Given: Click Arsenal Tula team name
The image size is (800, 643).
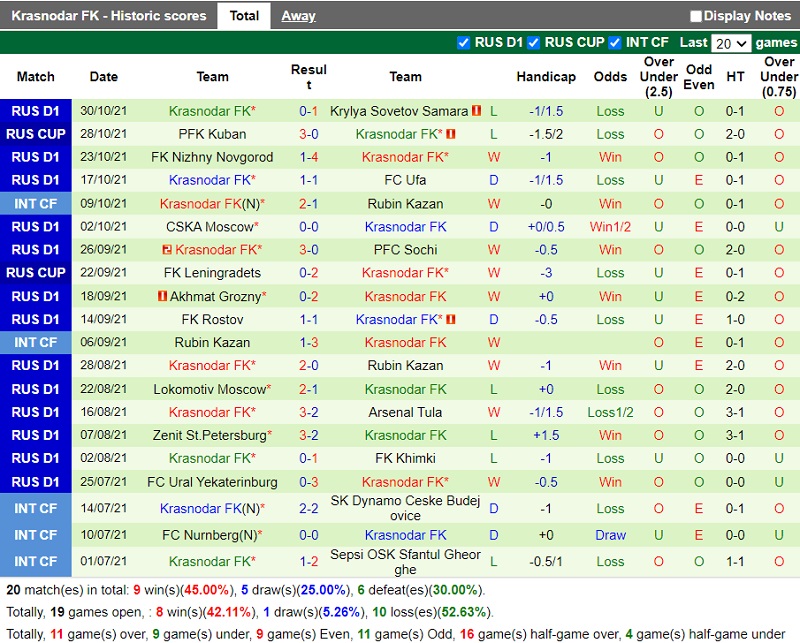Looking at the screenshot, I should point(405,412).
